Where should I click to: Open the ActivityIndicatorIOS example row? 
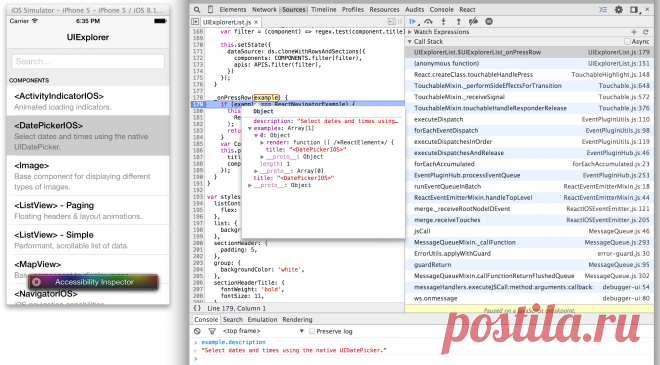point(88,101)
